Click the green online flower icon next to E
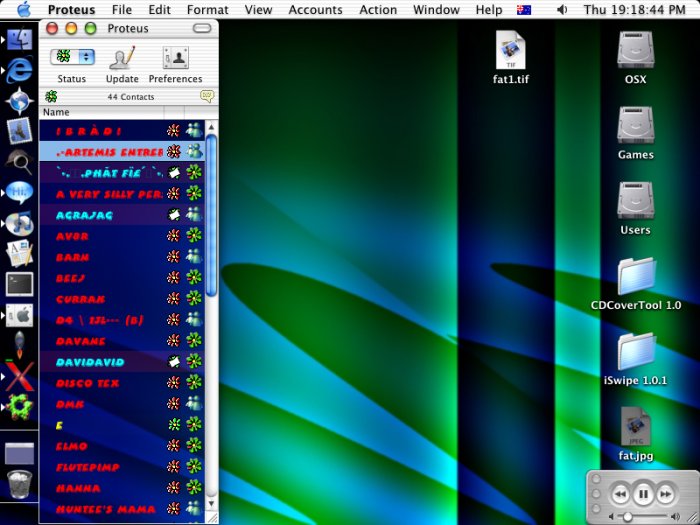This screenshot has height=525, width=700. [174, 424]
